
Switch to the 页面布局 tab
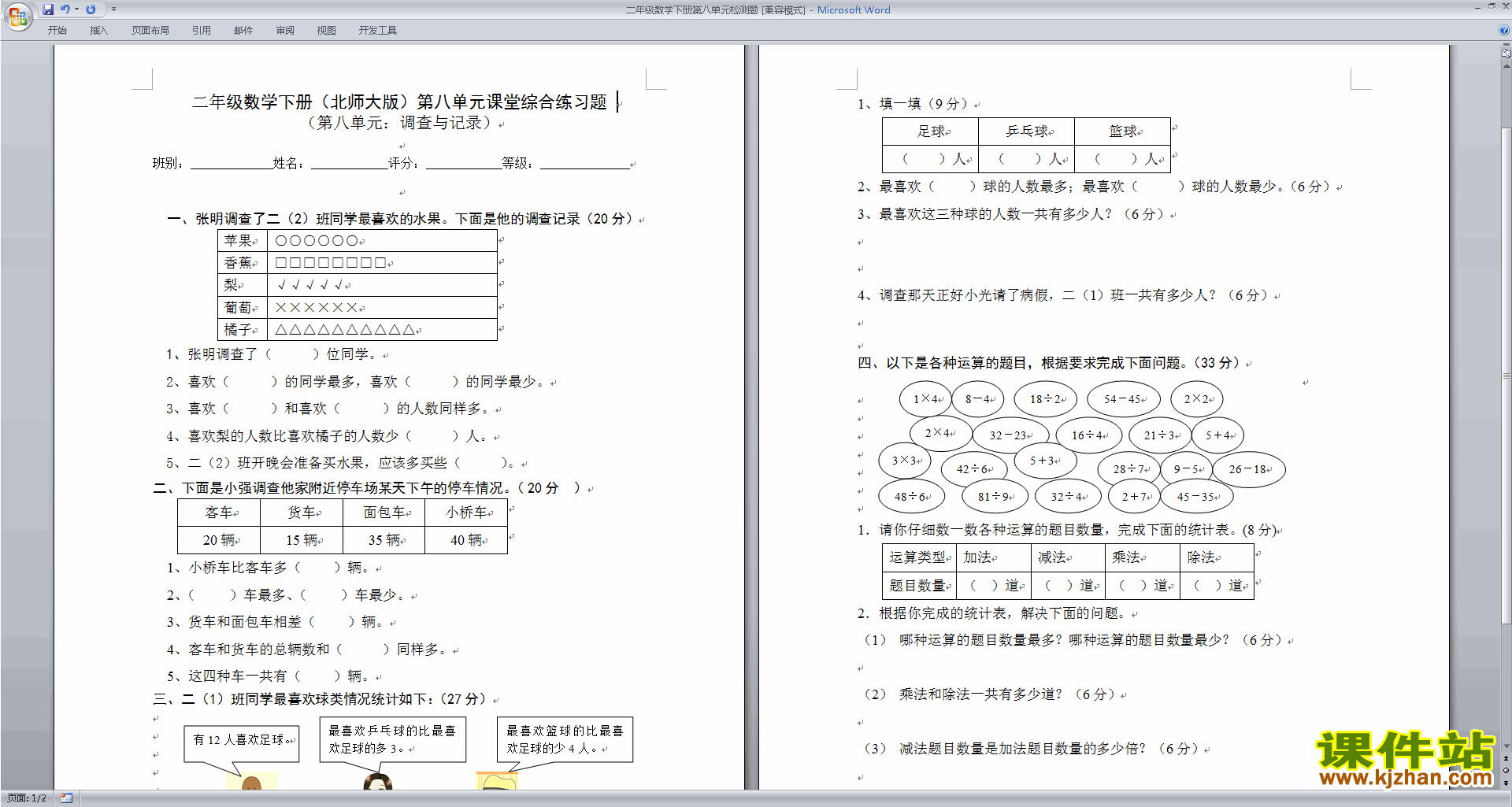150,31
